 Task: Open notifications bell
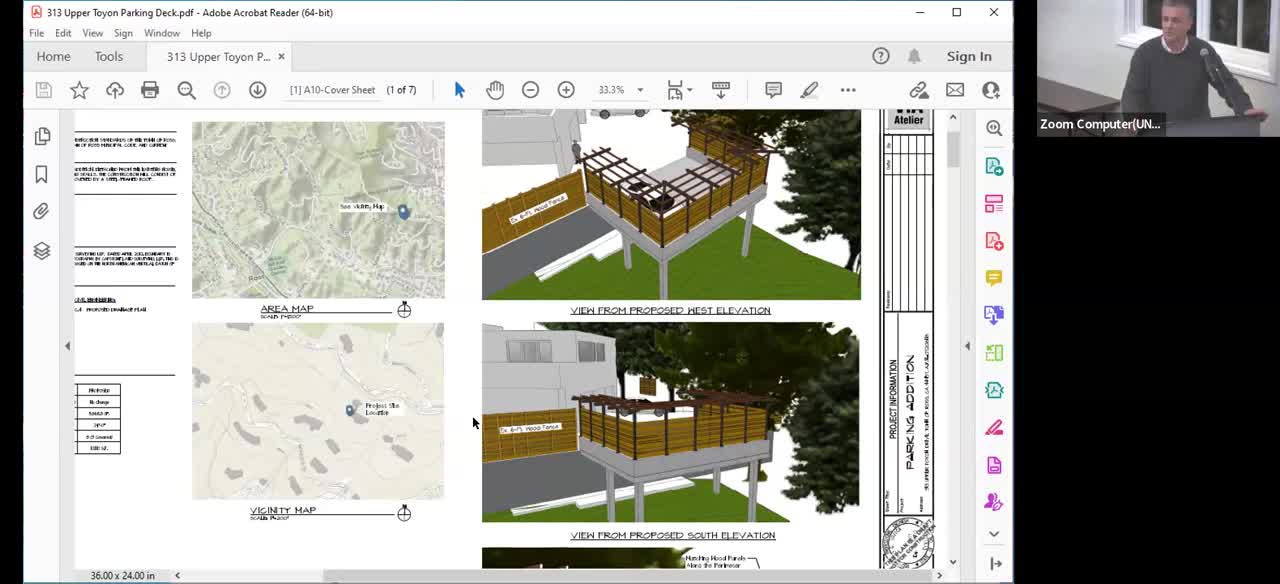[x=914, y=56]
